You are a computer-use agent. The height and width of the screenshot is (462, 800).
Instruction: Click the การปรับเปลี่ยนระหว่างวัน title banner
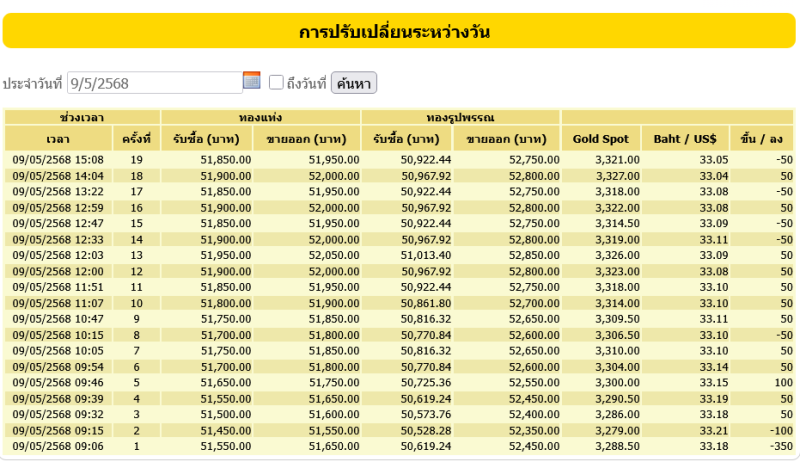pos(399,31)
